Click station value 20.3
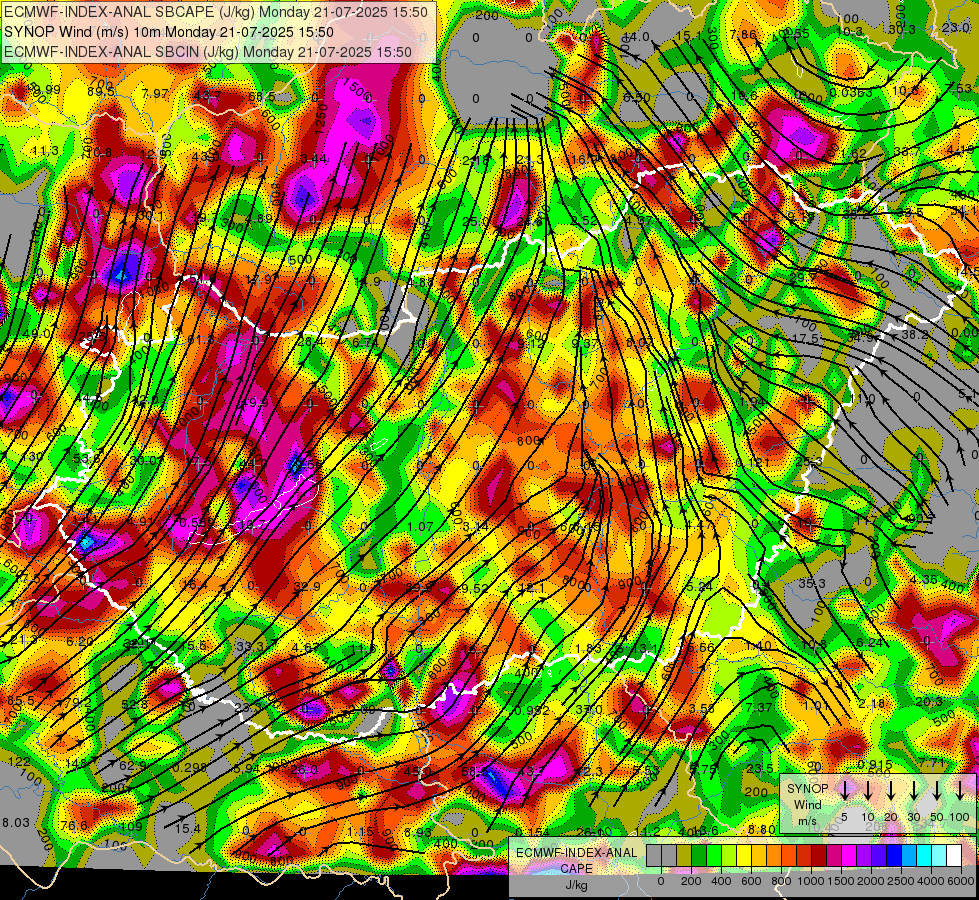979x900 pixels. coord(929,702)
